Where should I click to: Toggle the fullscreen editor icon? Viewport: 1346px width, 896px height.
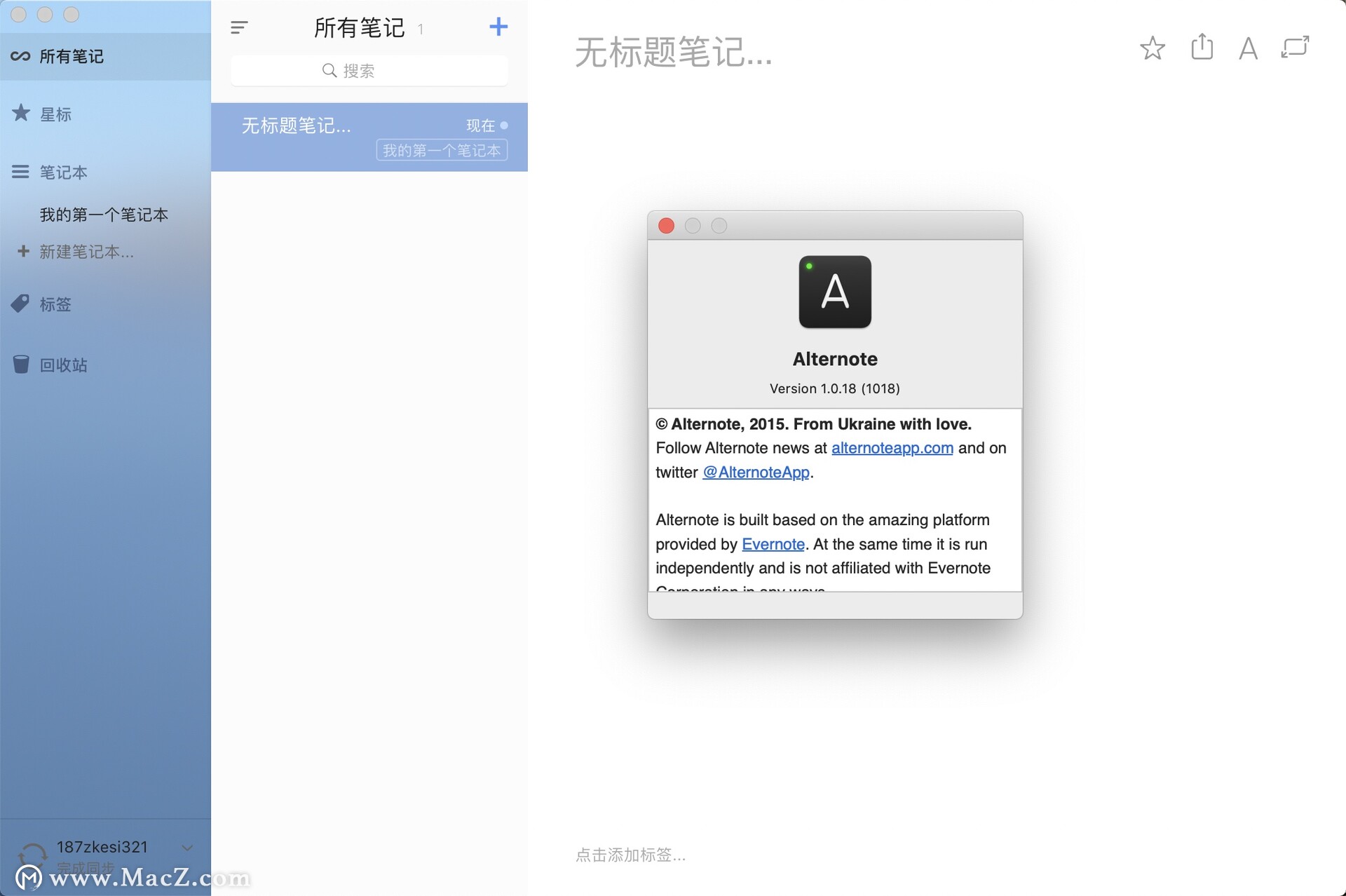[x=1295, y=47]
